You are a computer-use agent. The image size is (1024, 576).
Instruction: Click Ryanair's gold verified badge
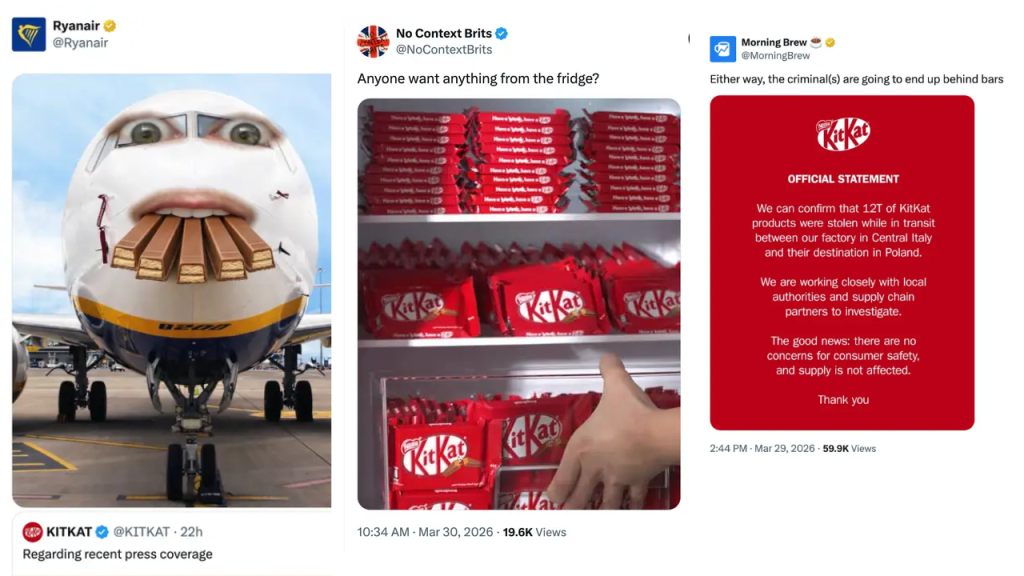(110, 26)
